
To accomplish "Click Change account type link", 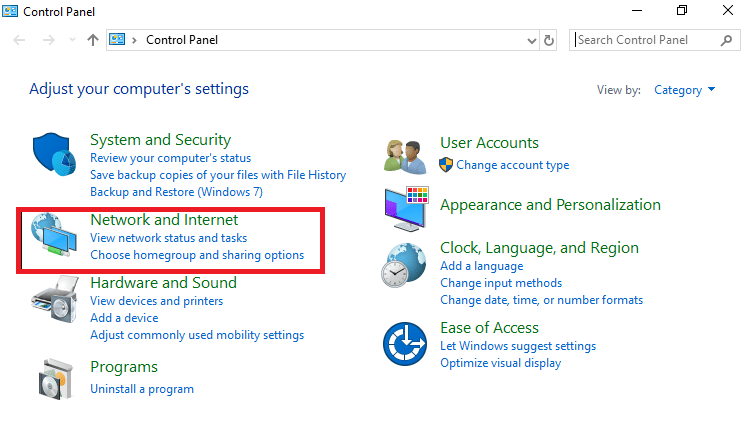I will (512, 165).
